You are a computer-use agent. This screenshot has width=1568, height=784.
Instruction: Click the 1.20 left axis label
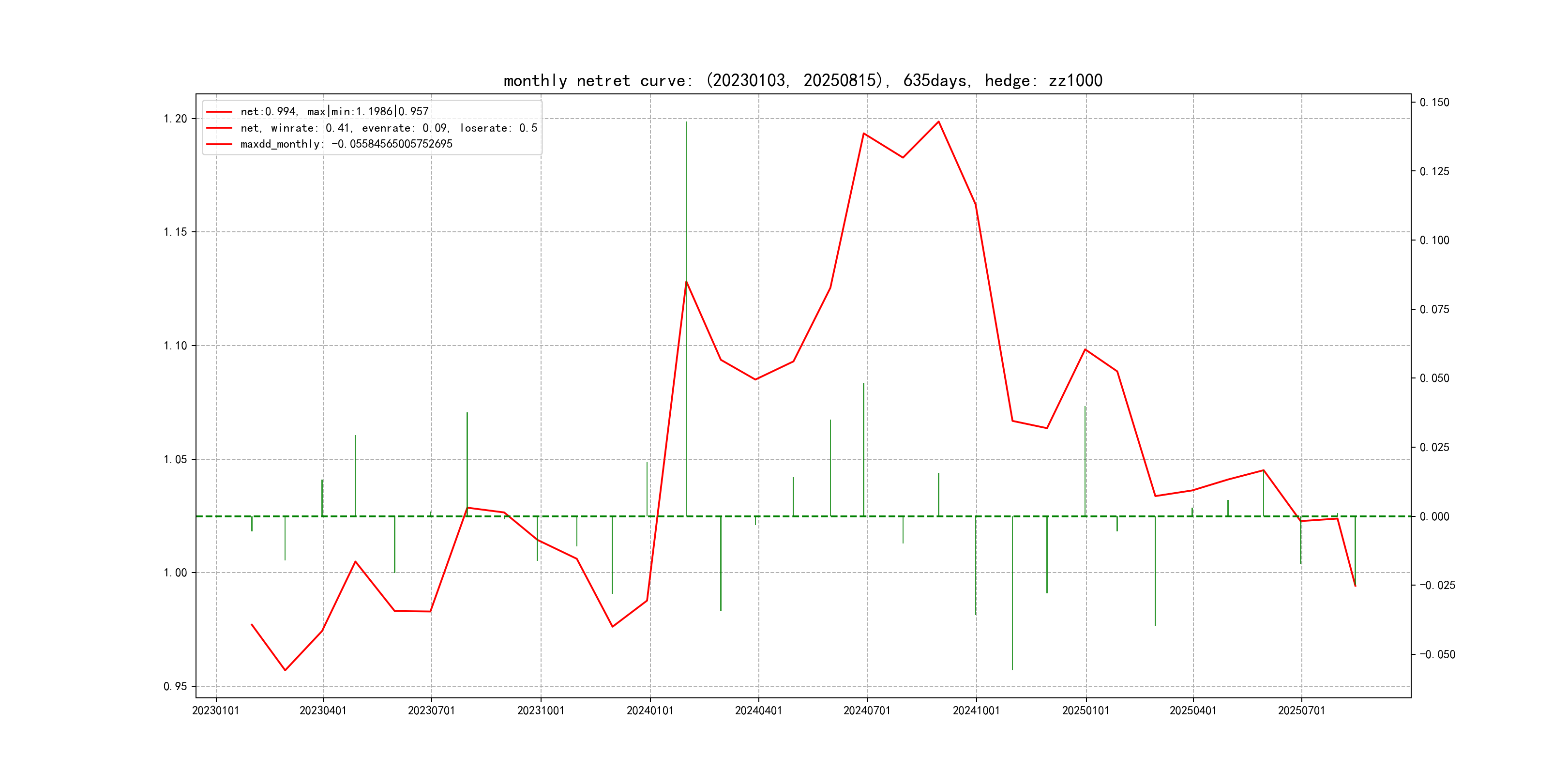(175, 119)
